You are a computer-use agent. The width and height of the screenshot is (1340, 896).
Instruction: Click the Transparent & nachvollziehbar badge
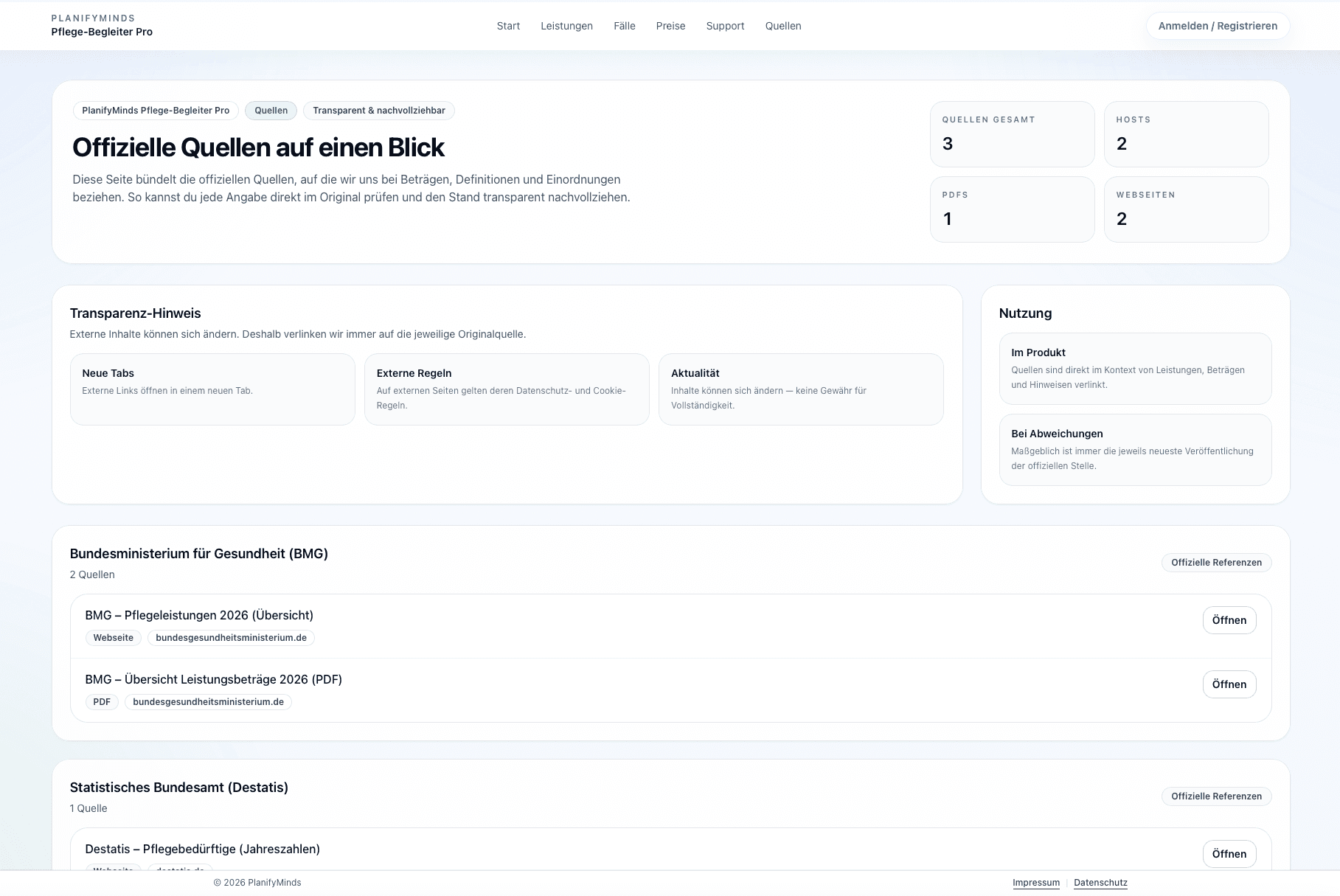378,111
